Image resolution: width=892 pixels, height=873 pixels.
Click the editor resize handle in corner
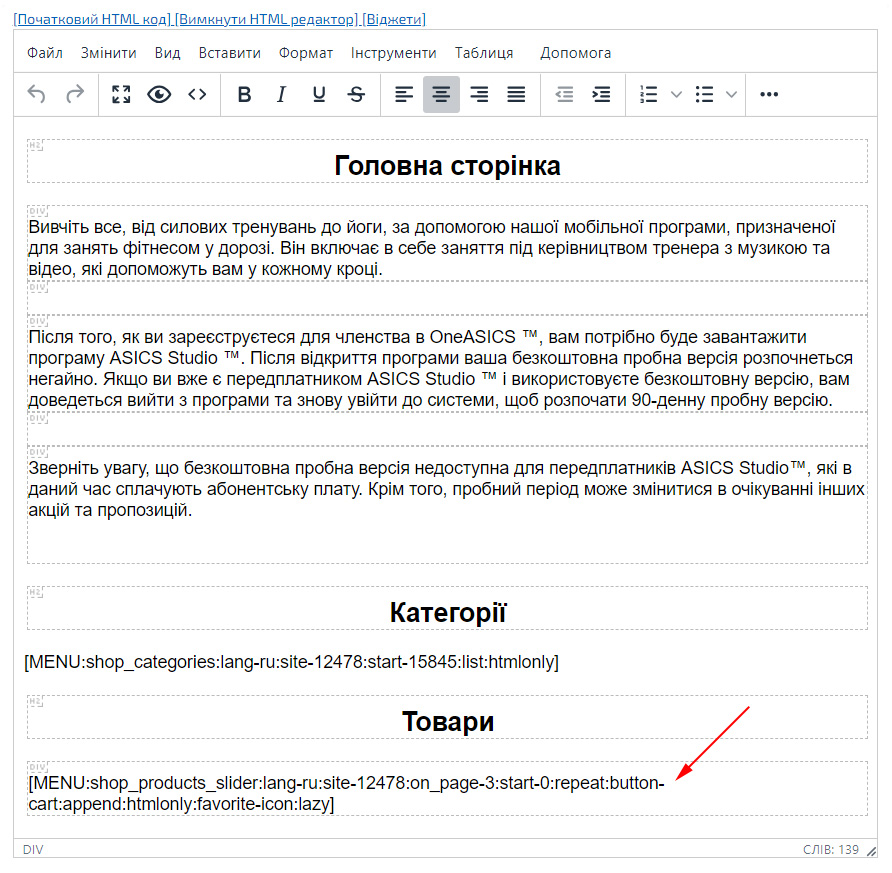click(871, 850)
